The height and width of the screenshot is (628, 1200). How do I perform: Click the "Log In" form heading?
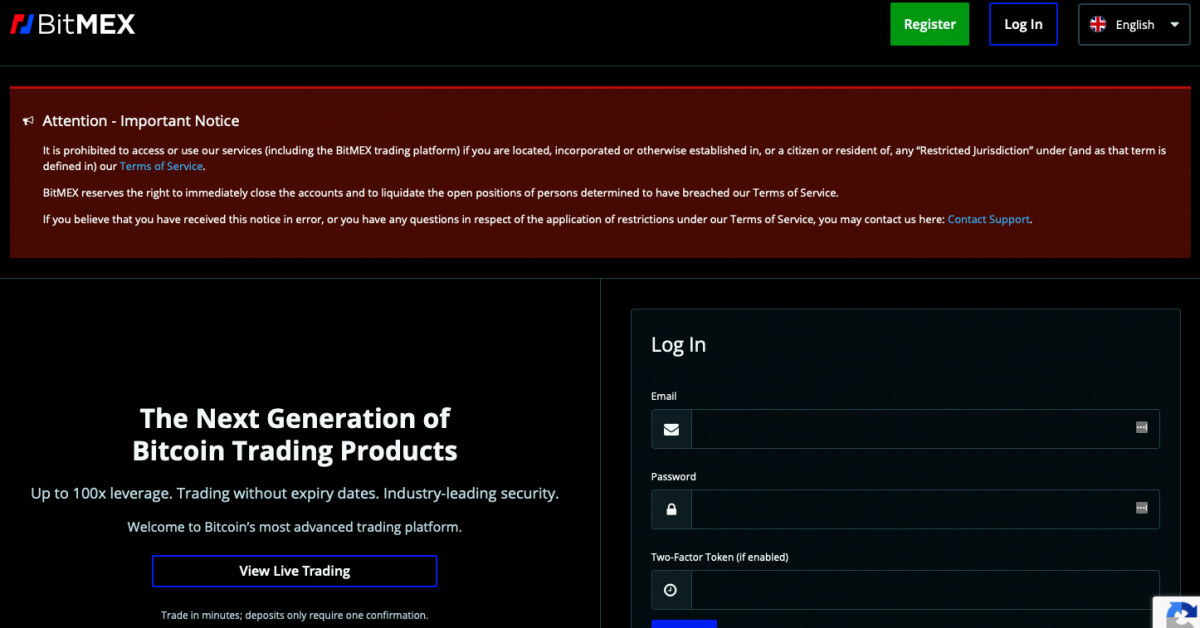tap(678, 345)
